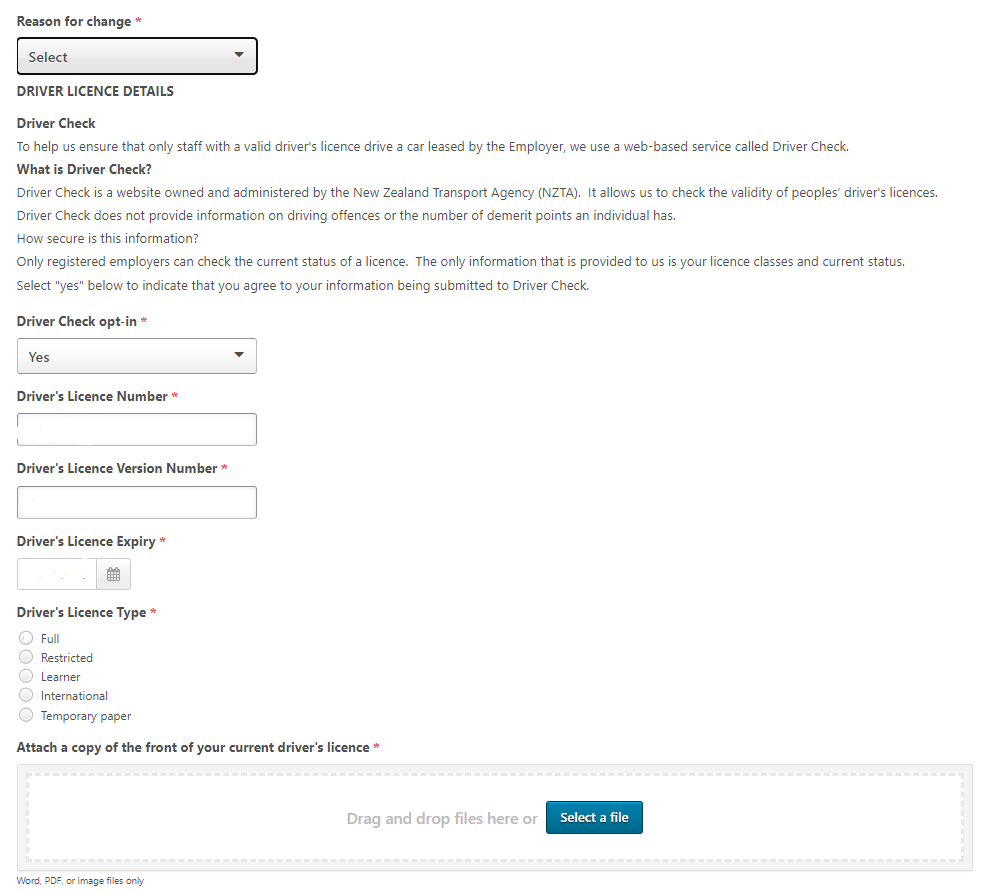Focus the Driver's Licence Number field

(137, 429)
